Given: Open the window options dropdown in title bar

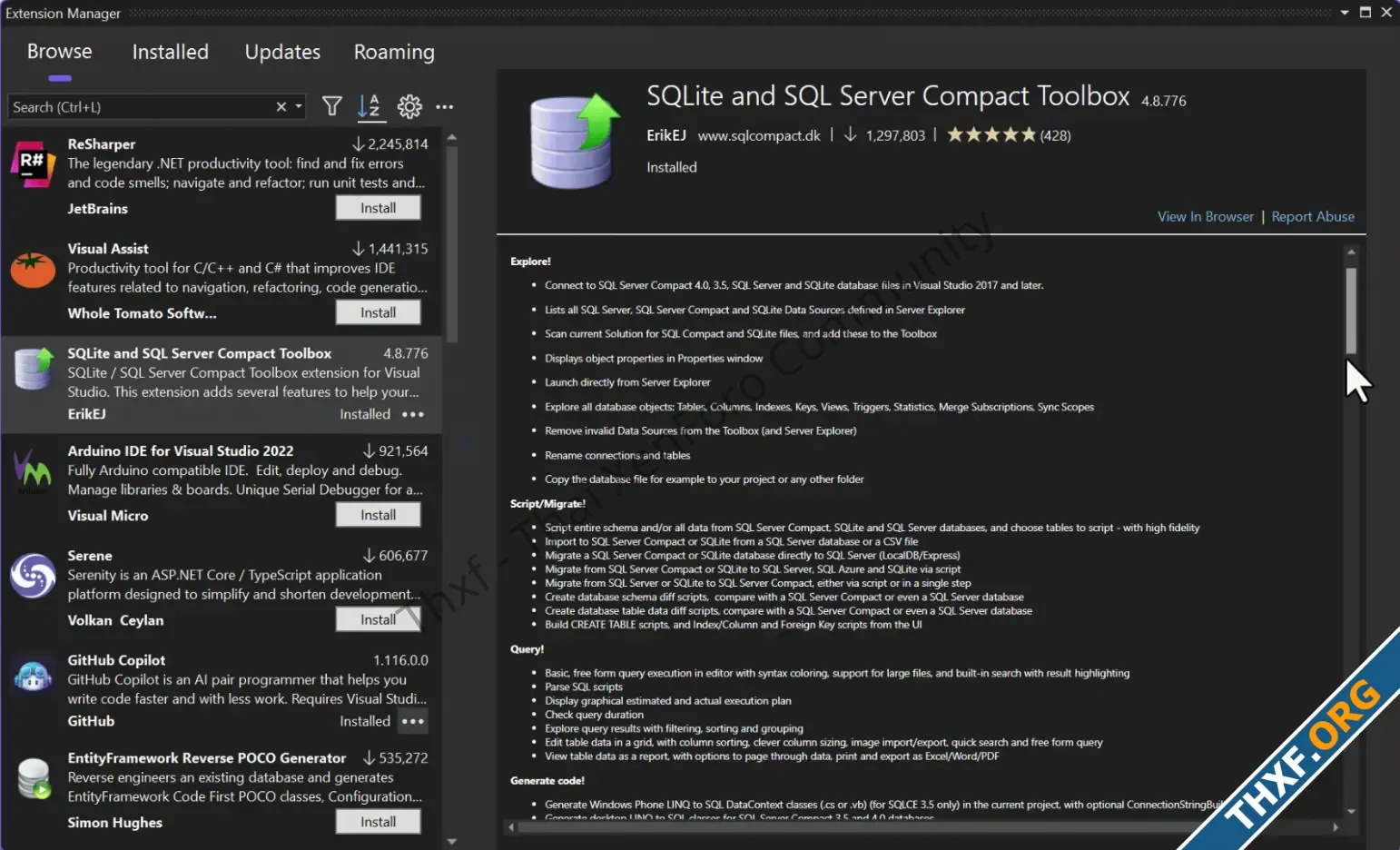Looking at the screenshot, I should [x=1345, y=12].
